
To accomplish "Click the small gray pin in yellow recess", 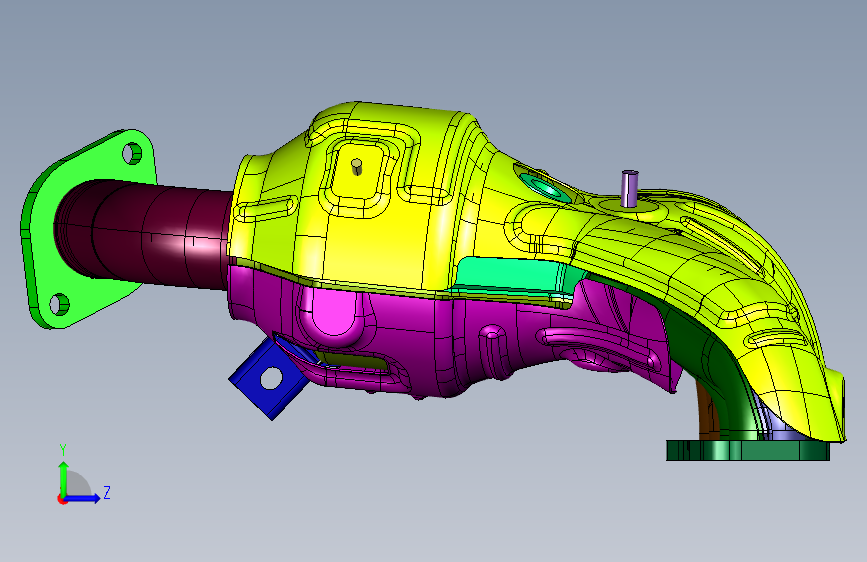I will click(x=357, y=166).
